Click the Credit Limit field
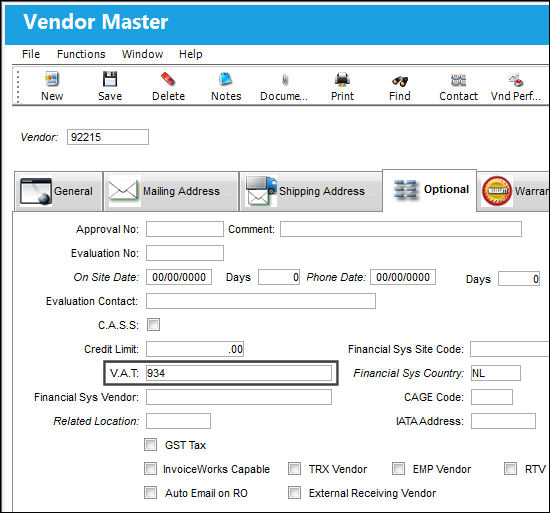This screenshot has width=550, height=513. 195,349
